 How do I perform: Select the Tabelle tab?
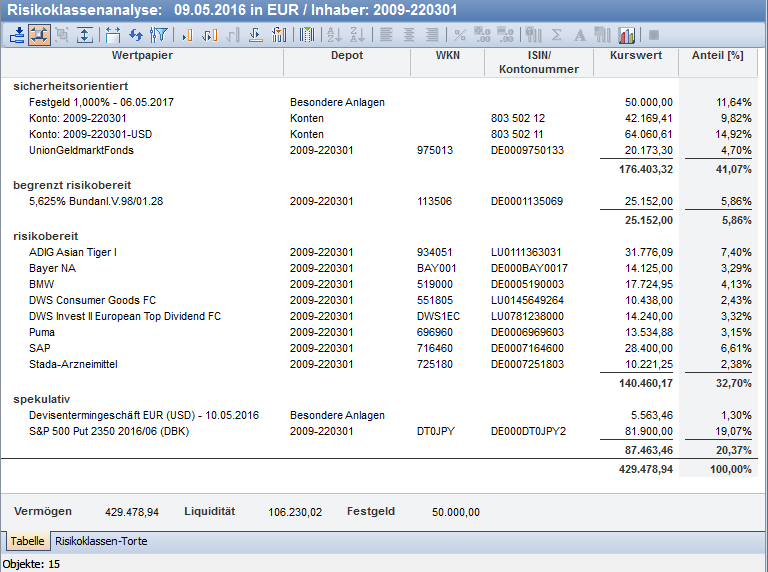point(27,541)
